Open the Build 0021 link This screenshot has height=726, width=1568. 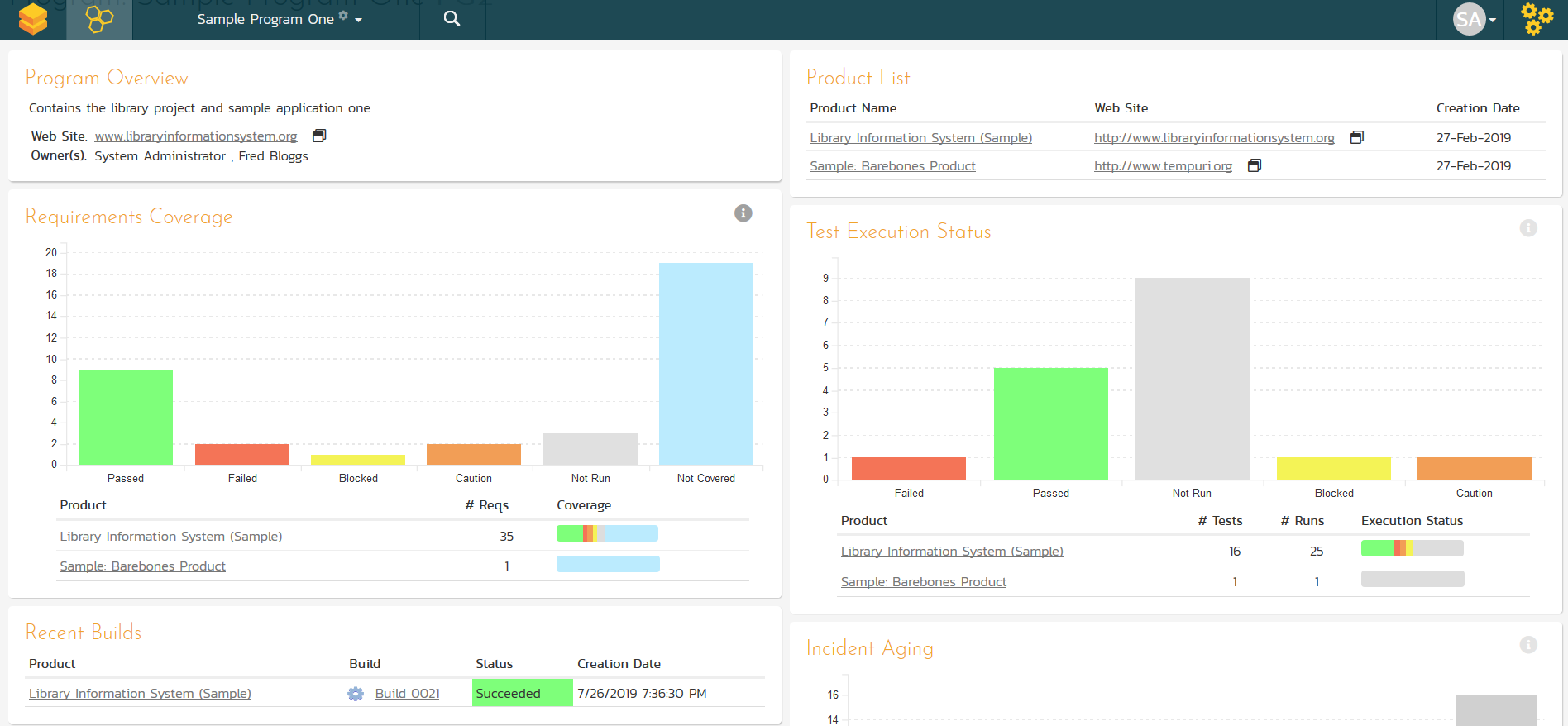[407, 694]
